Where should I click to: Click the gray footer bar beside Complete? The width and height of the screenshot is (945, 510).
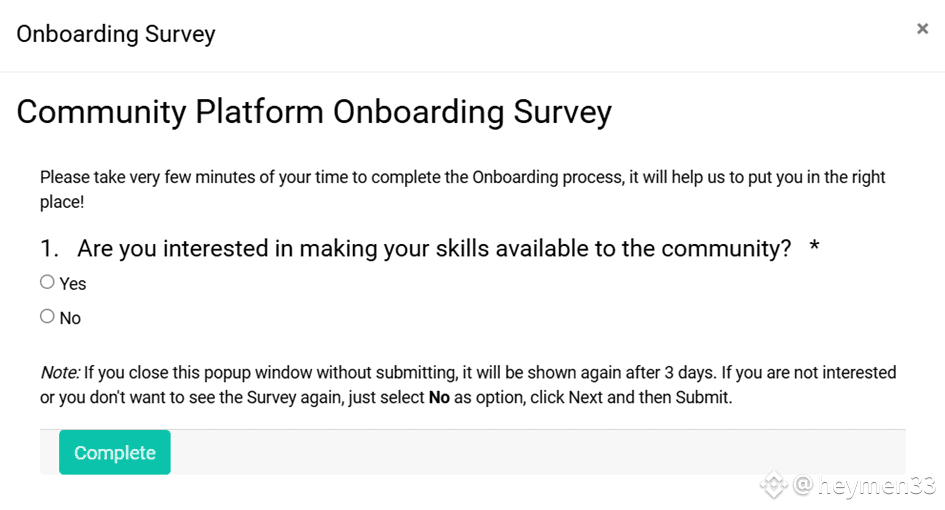(x=538, y=452)
